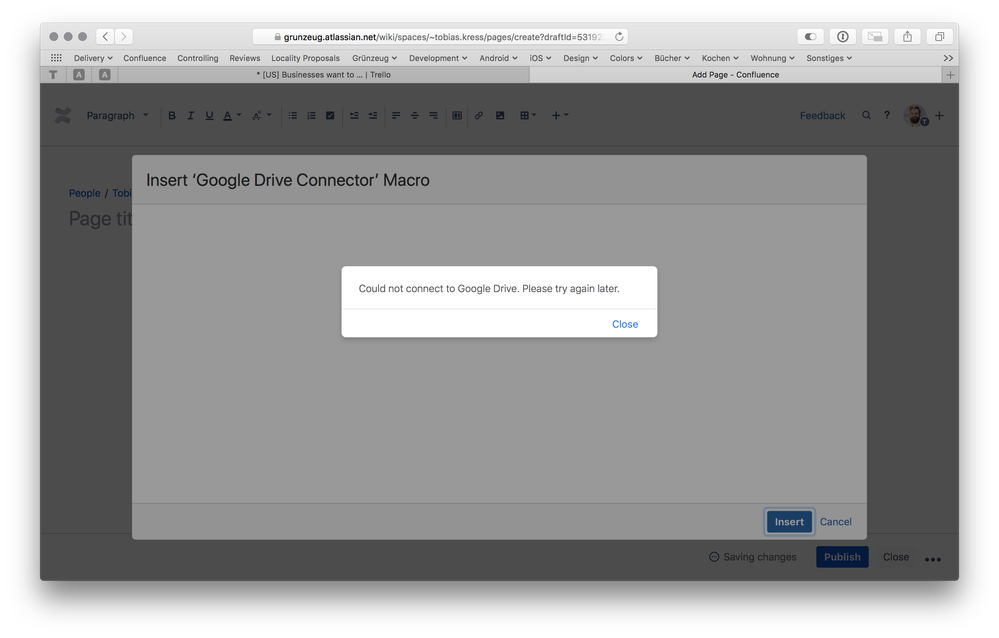The image size is (999, 638).
Task: Toggle the task list formatting
Action: click(330, 115)
